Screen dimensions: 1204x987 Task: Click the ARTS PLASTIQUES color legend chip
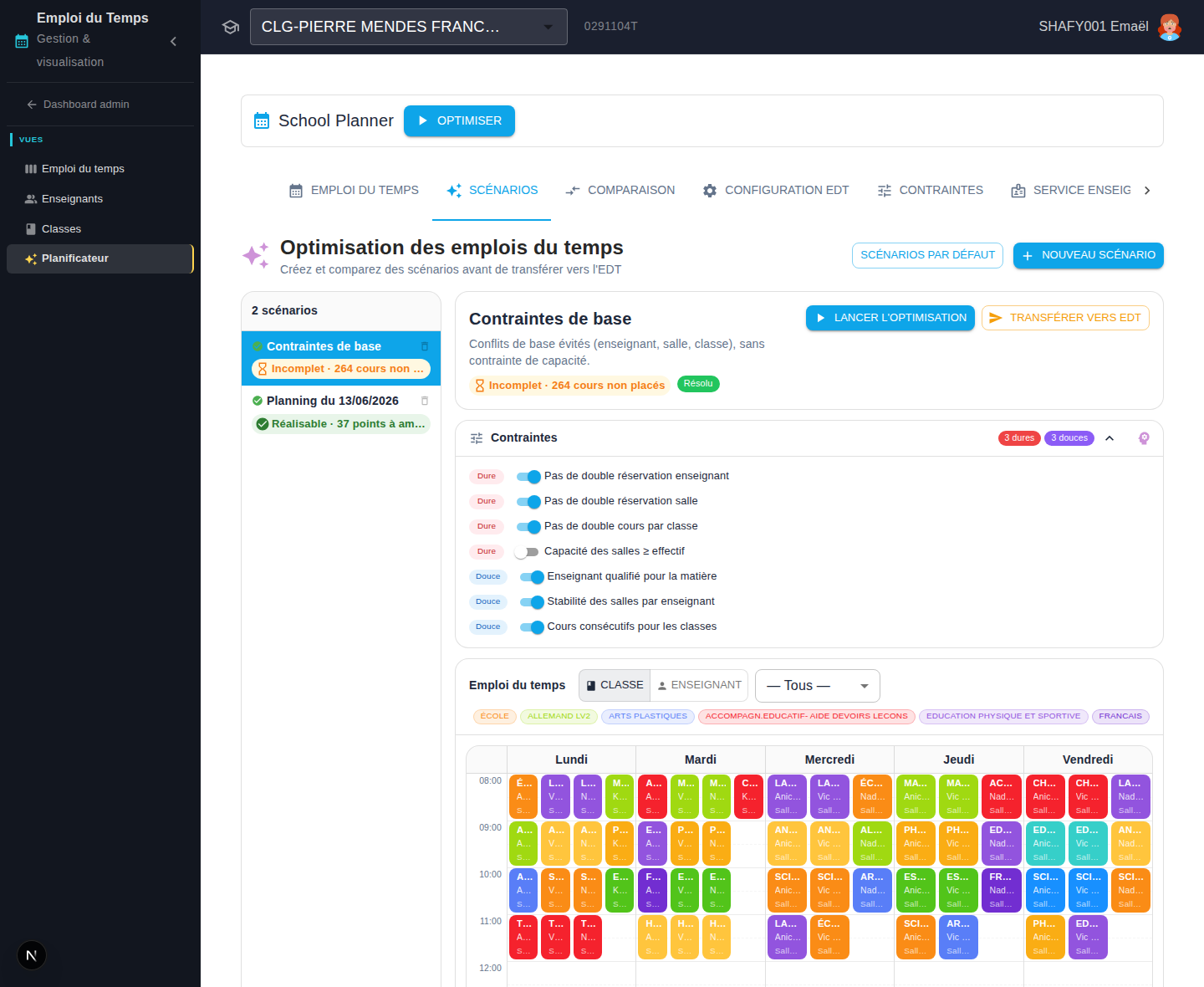tap(648, 716)
